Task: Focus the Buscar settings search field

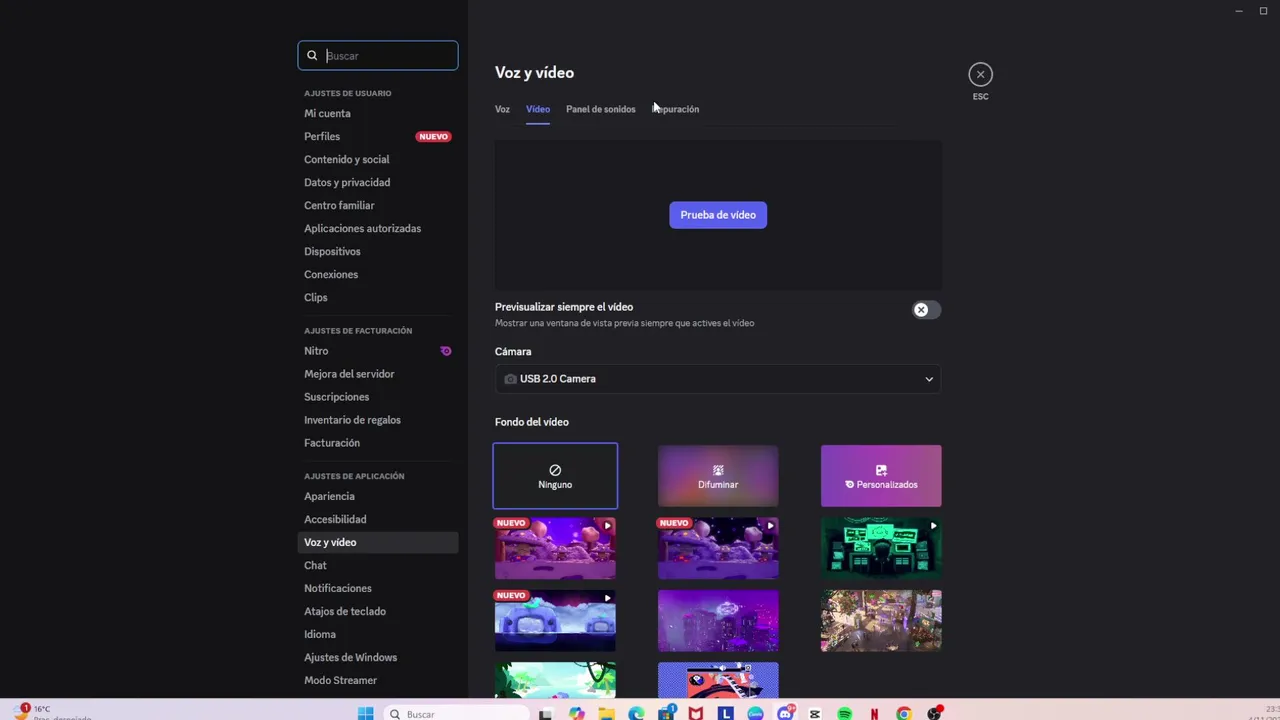Action: click(378, 56)
